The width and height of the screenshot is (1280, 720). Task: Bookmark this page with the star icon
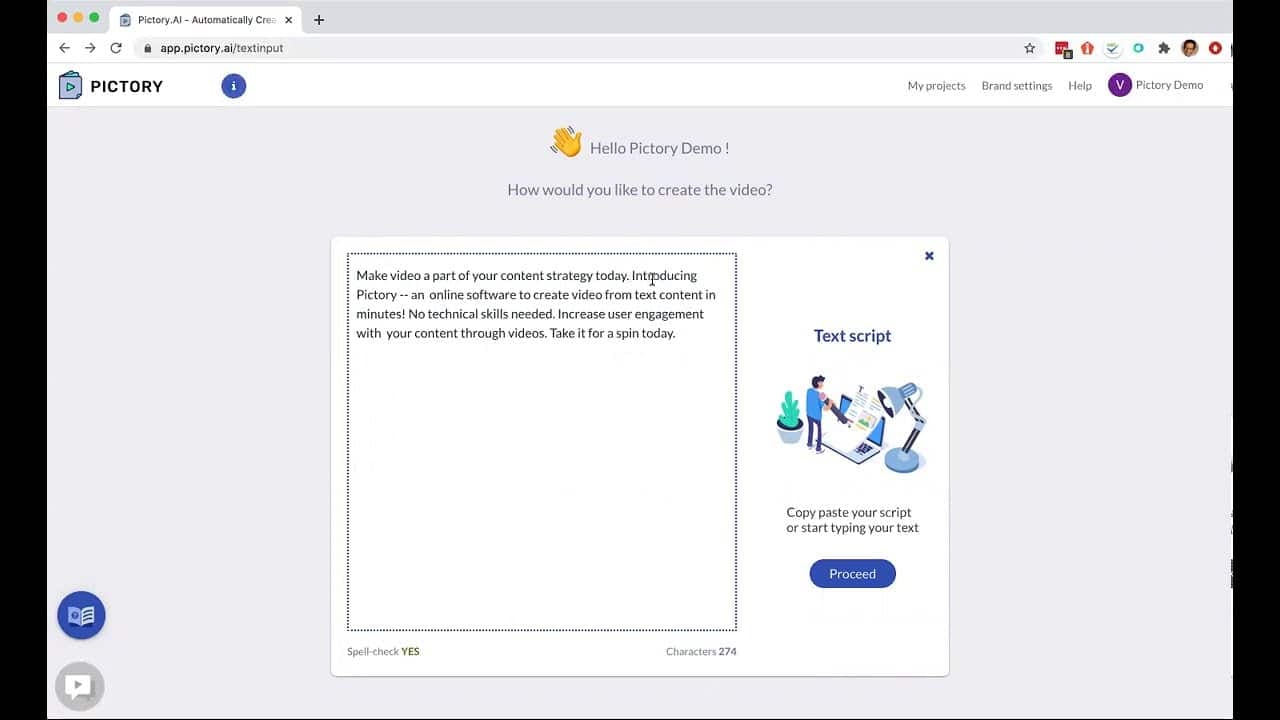[x=1030, y=48]
